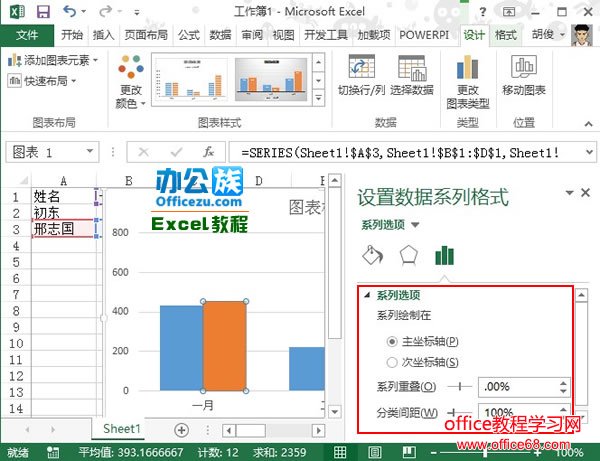Undo the last action

pyautogui.click(x=70, y=11)
